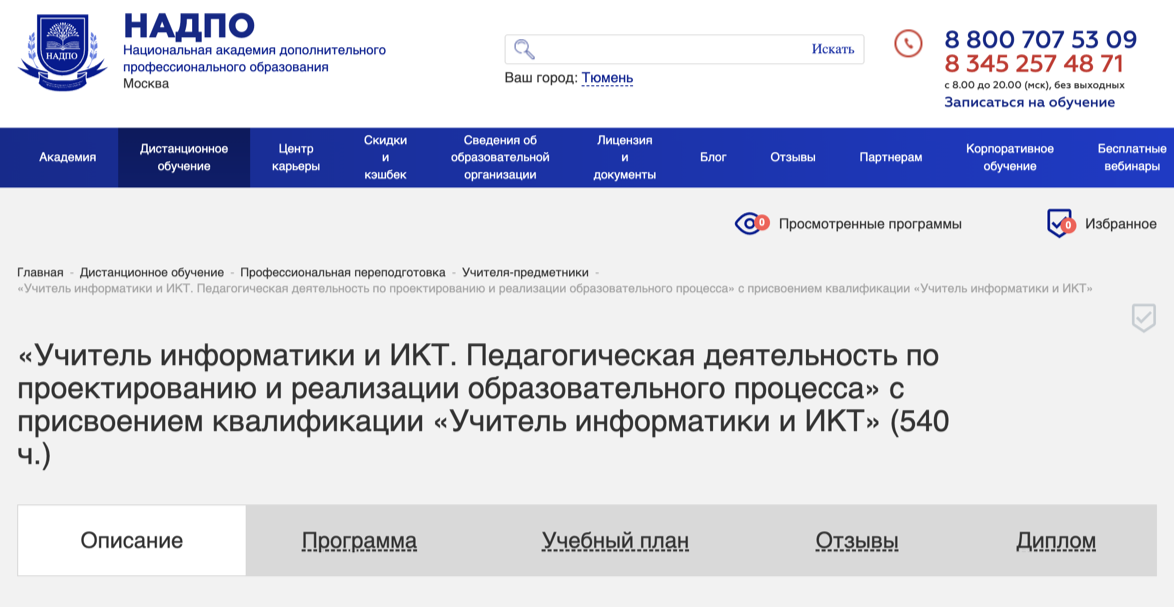Open the Избранное text link

pos(1121,224)
